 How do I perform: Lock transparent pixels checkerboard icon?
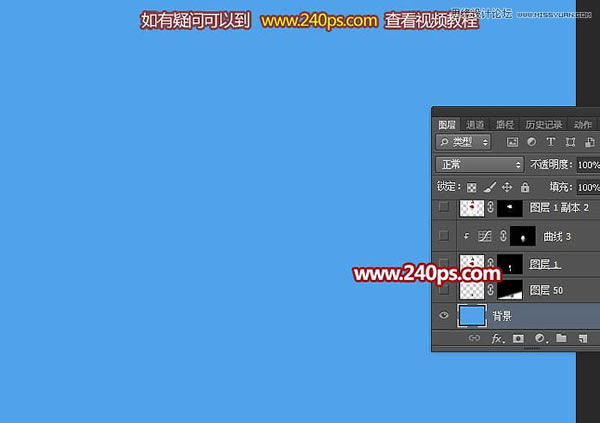[471, 187]
